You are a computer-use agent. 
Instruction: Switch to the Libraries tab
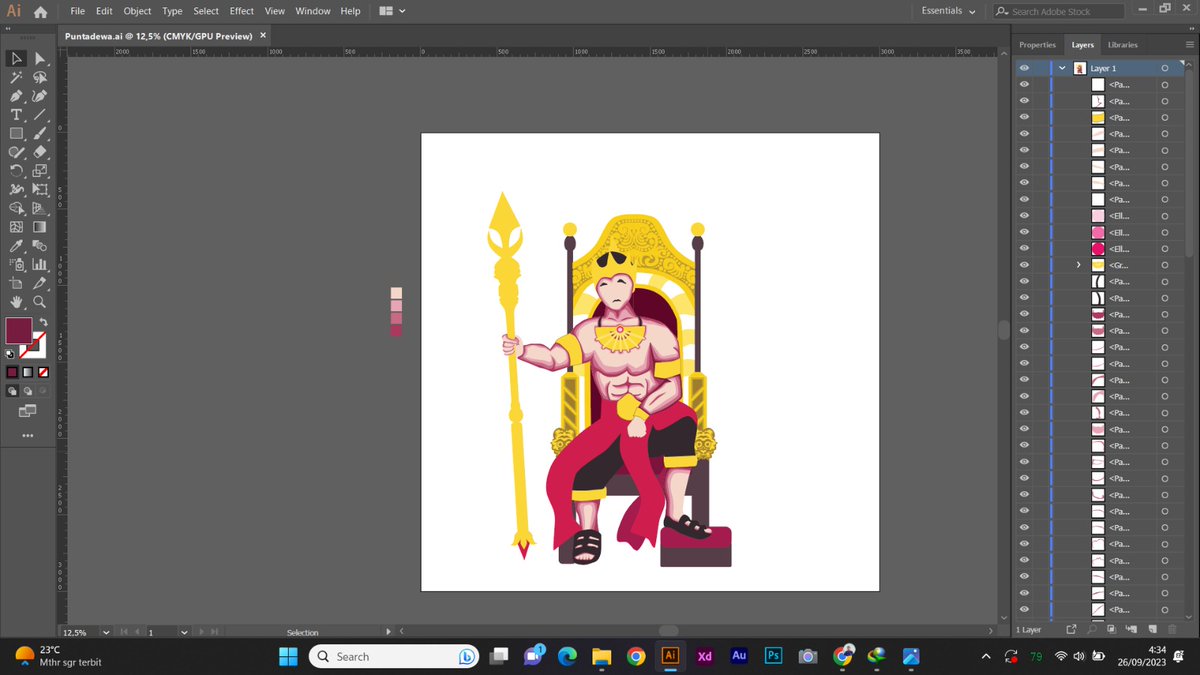point(1122,45)
